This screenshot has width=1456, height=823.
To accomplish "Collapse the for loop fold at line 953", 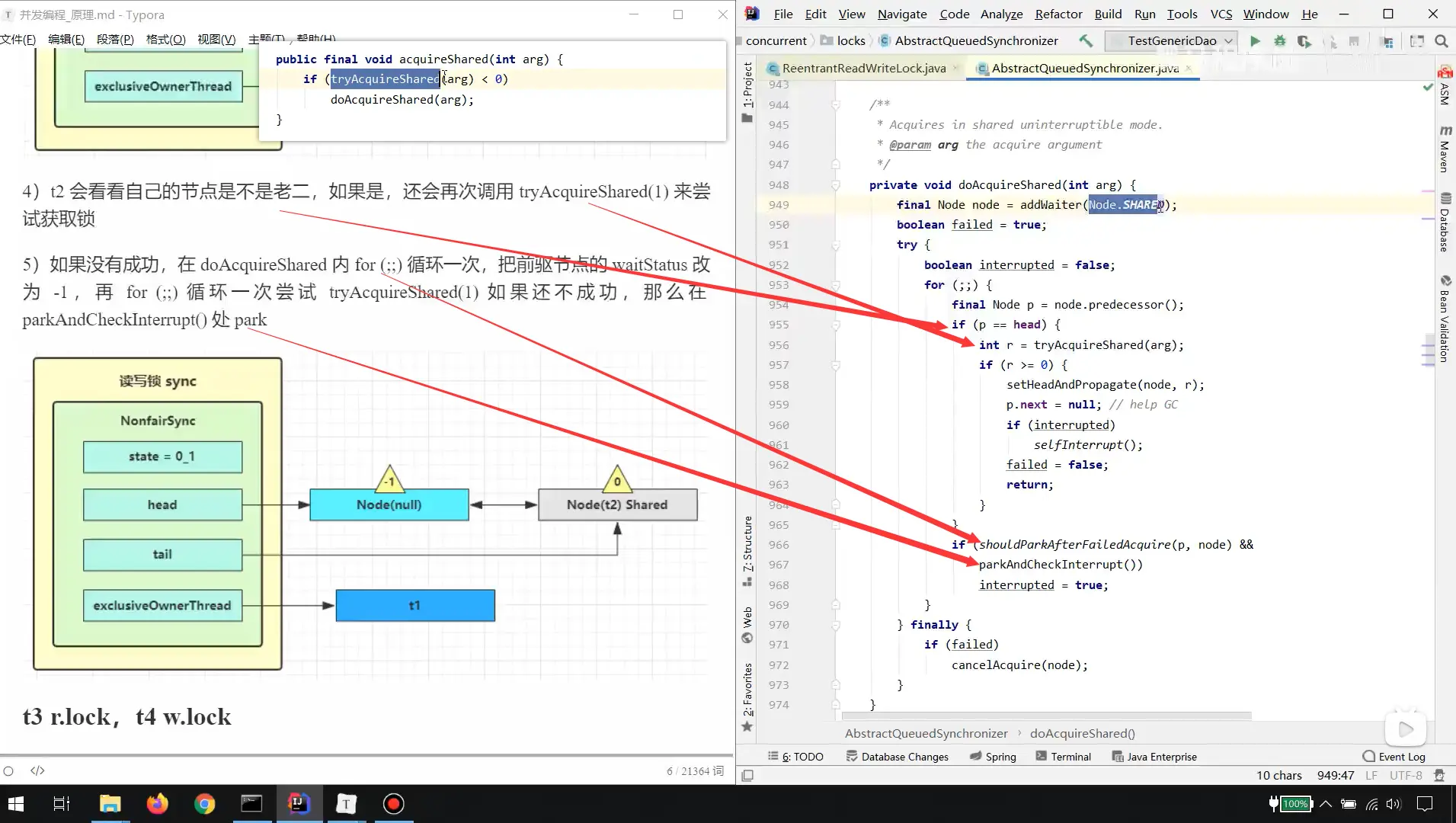I will point(836,284).
